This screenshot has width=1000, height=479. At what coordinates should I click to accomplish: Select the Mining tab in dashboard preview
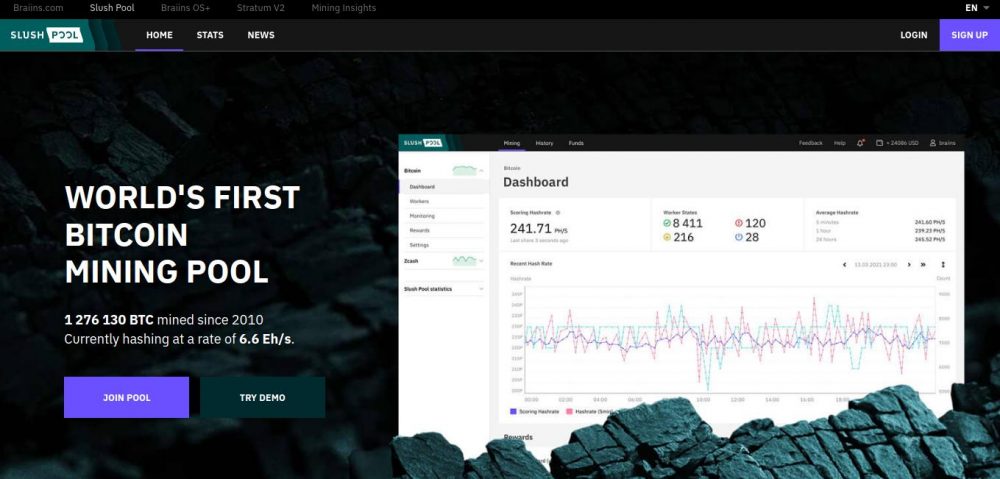(x=511, y=144)
